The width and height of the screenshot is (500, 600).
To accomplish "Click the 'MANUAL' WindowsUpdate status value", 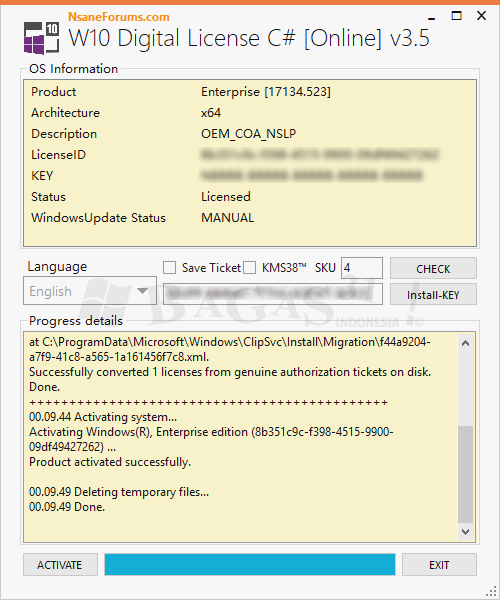I will coord(228,218).
